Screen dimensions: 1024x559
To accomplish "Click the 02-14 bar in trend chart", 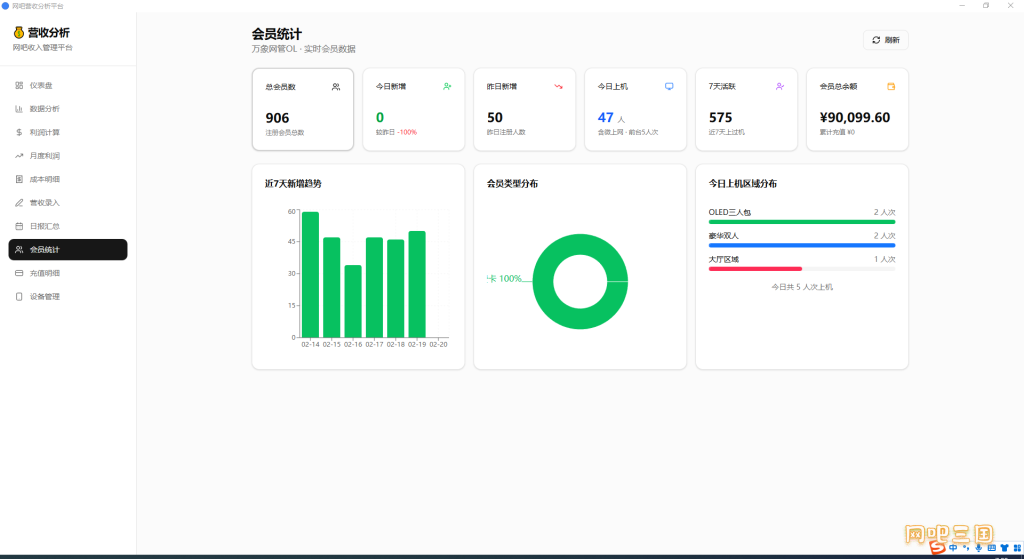I will (x=310, y=274).
